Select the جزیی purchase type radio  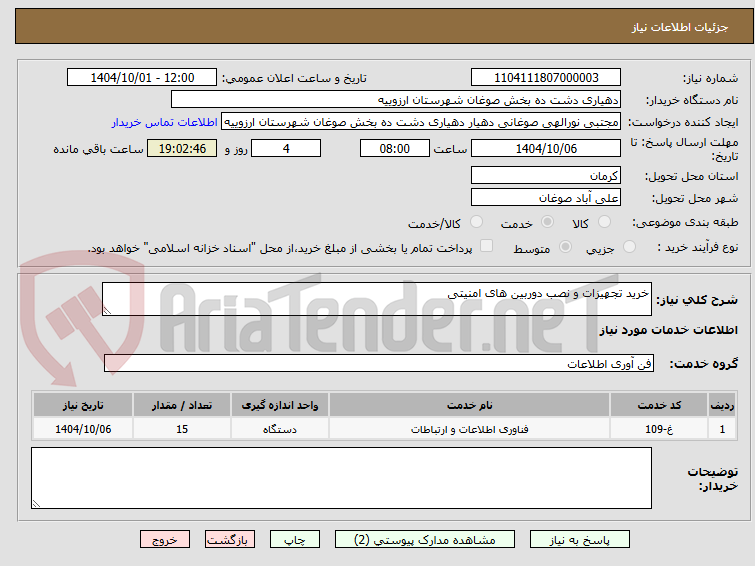pyautogui.click(x=629, y=247)
